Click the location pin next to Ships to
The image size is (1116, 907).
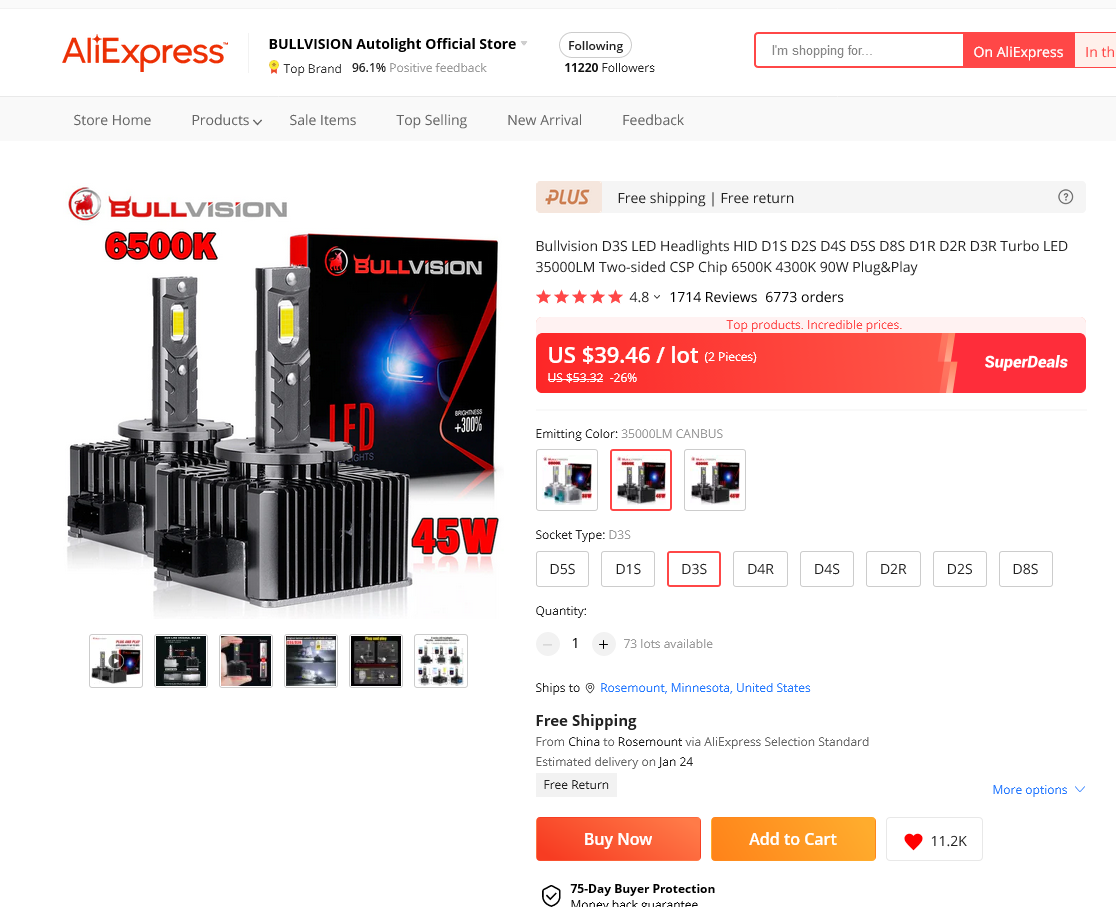pyautogui.click(x=589, y=688)
